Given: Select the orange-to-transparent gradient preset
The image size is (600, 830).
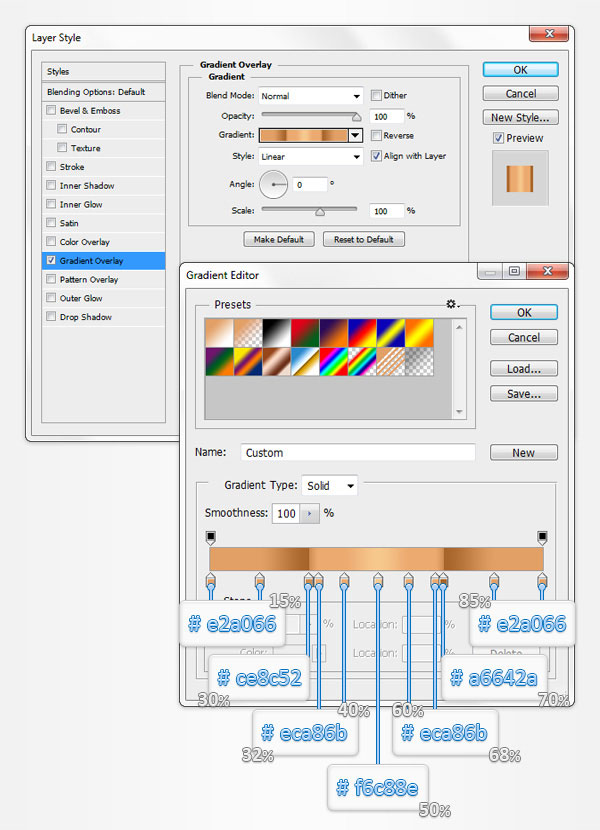Looking at the screenshot, I should (248, 333).
